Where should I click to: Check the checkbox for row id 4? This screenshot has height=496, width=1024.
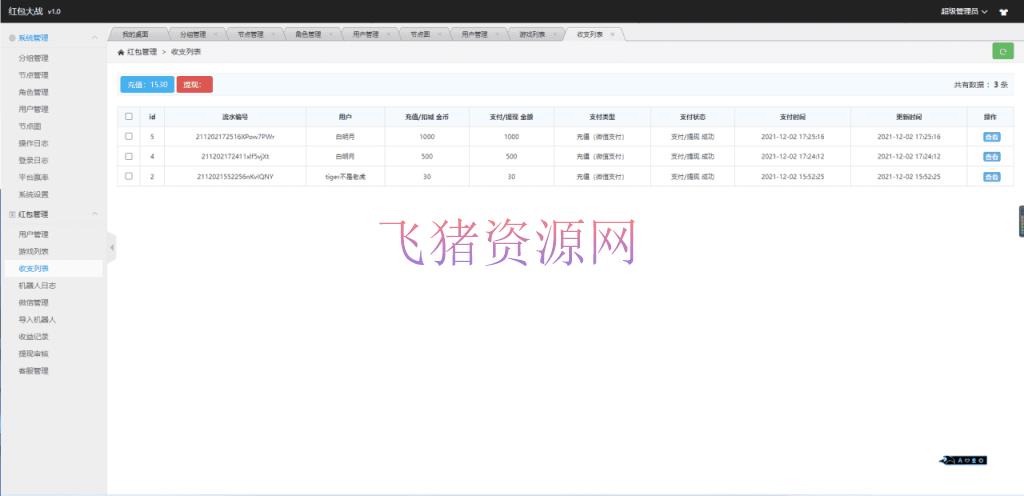pos(129,157)
